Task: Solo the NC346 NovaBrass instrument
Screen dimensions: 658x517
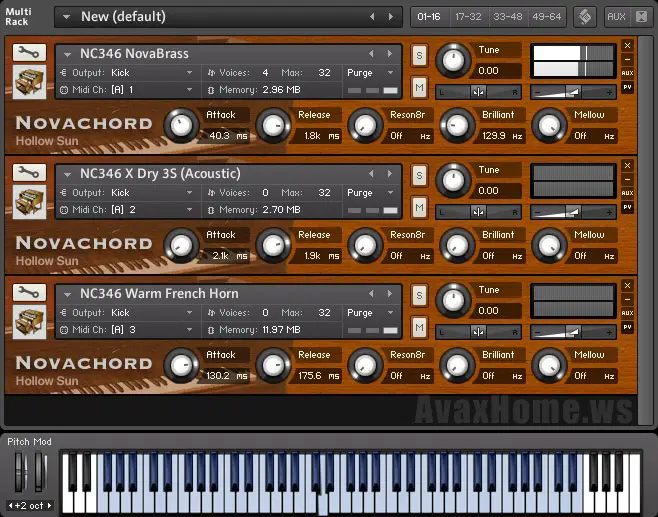Action: pyautogui.click(x=419, y=55)
